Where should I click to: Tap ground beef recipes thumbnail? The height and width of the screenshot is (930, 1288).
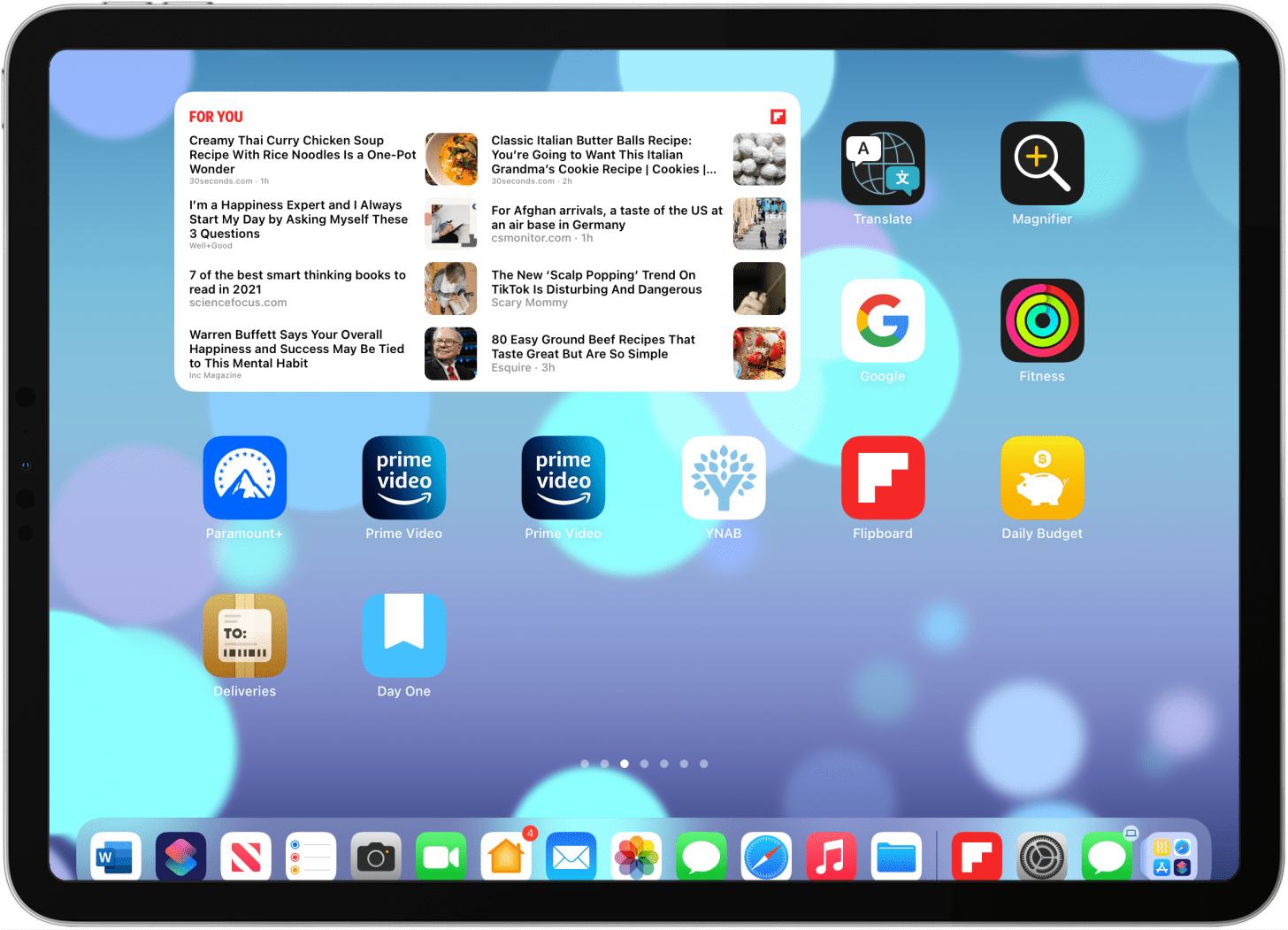[x=759, y=354]
